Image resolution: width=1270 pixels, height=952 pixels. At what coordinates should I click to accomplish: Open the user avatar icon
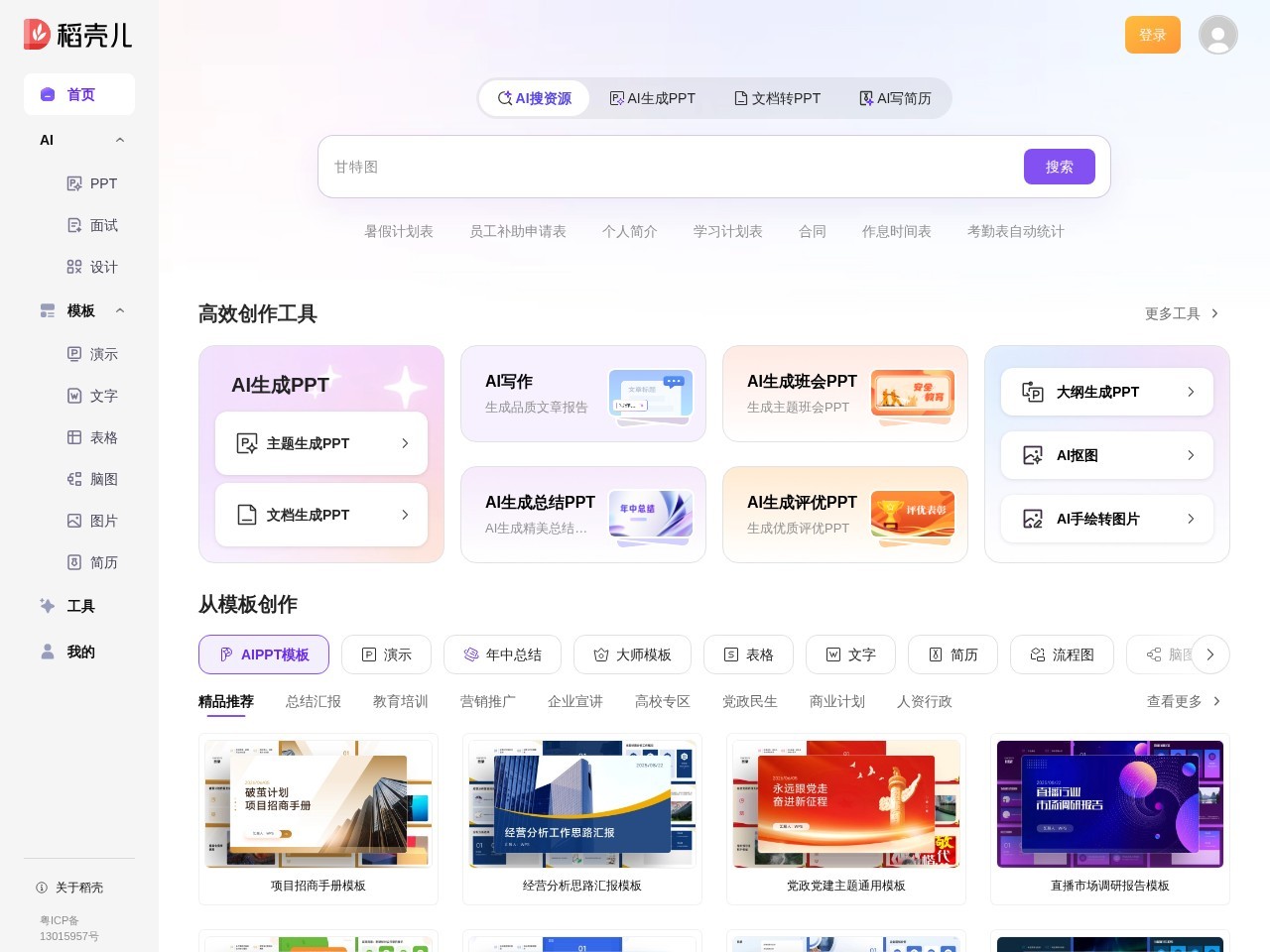click(1217, 35)
